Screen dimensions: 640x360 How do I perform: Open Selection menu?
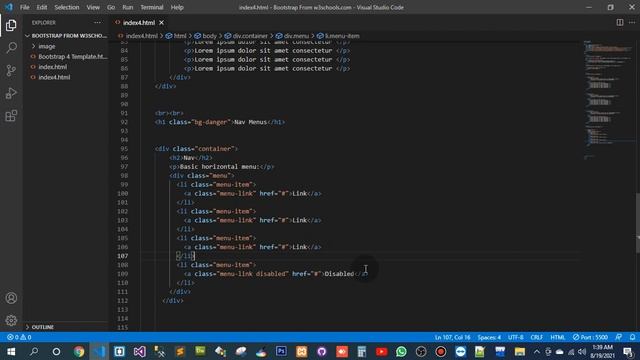pyautogui.click(x=67, y=7)
